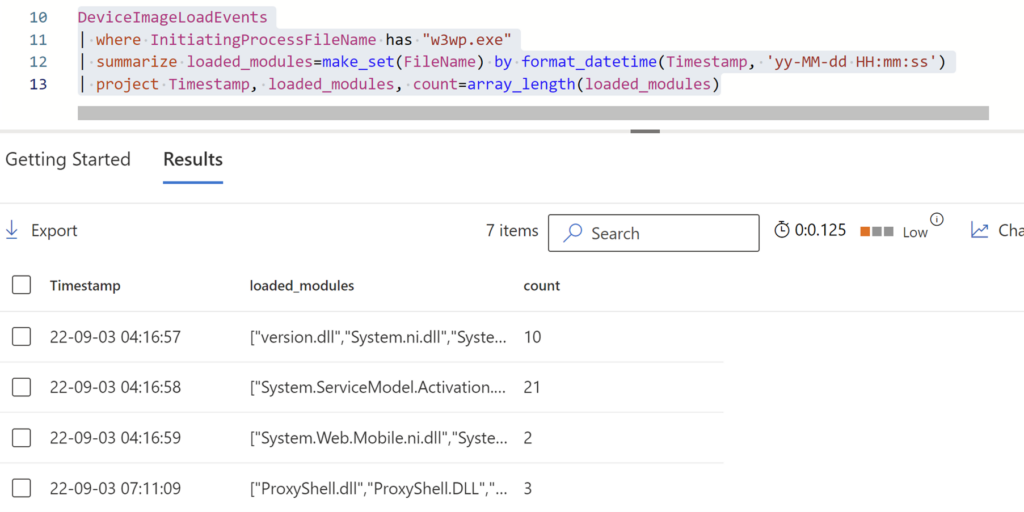Click the chart view icon
Screen dimensions: 1024x512
point(980,231)
